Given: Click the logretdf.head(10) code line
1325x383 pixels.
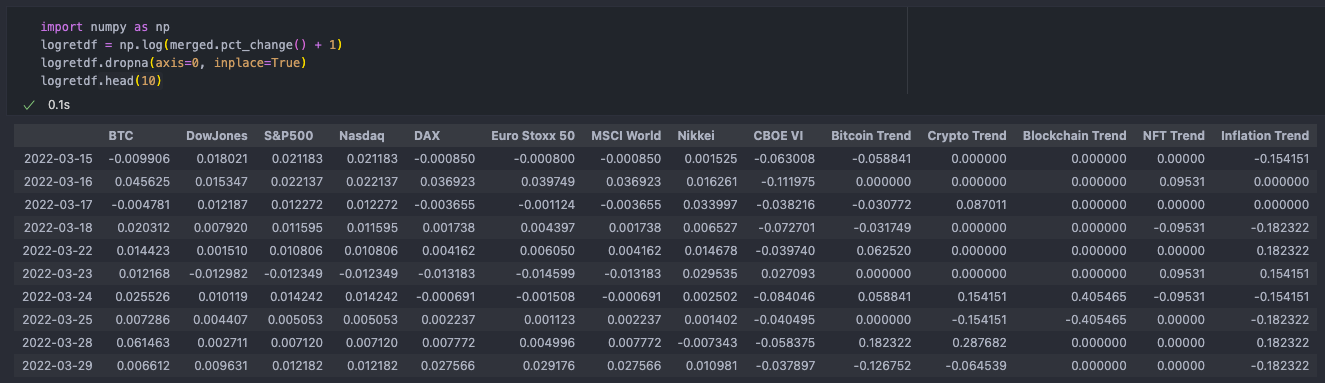Looking at the screenshot, I should point(101,81).
